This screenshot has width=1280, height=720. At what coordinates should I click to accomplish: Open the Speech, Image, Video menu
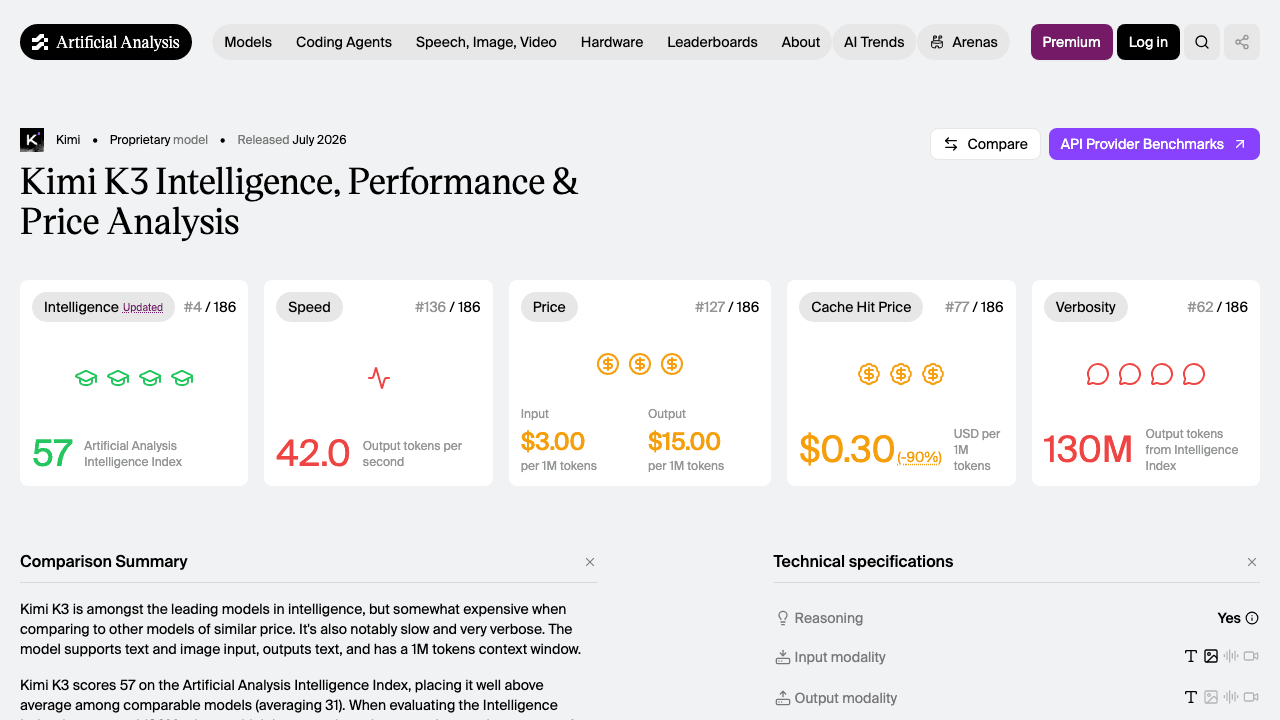pyautogui.click(x=486, y=42)
